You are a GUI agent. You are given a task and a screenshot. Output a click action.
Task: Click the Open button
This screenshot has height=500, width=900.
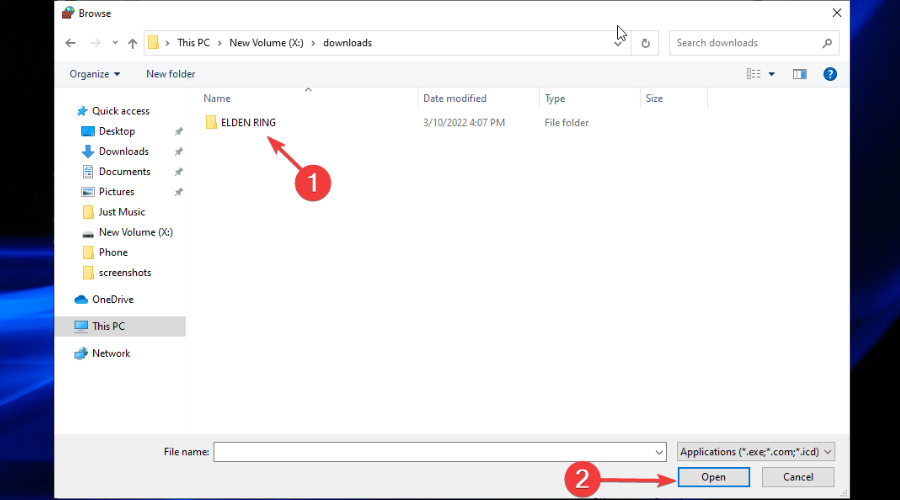point(713,477)
